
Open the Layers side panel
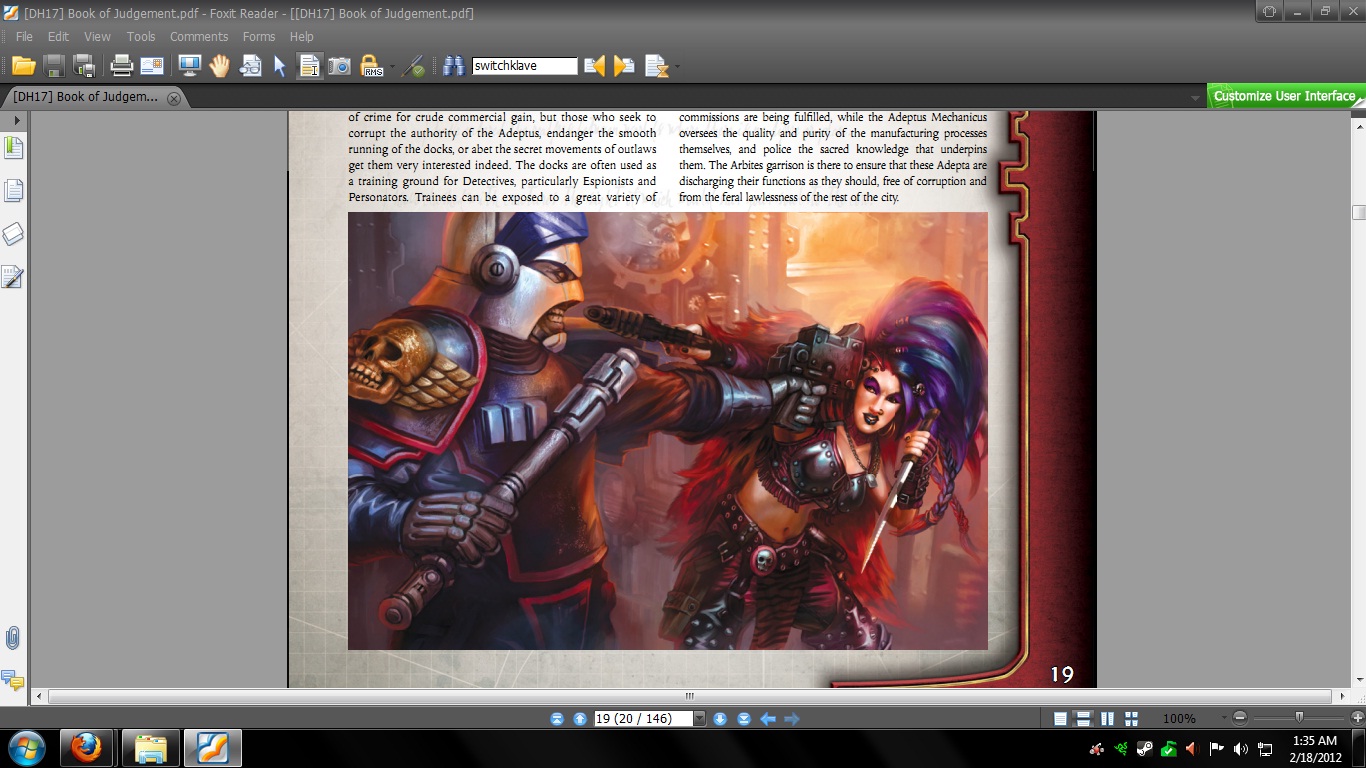pyautogui.click(x=14, y=233)
